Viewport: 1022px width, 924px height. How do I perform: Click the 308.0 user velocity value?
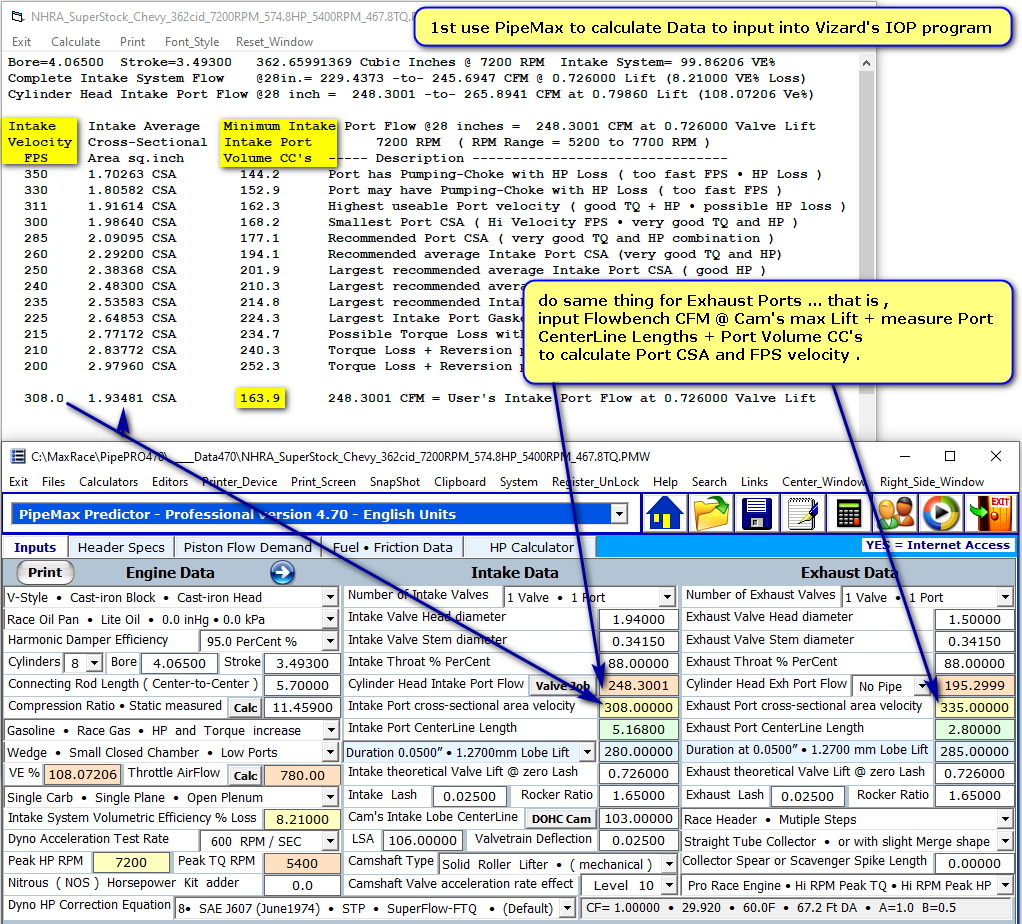coord(44,398)
